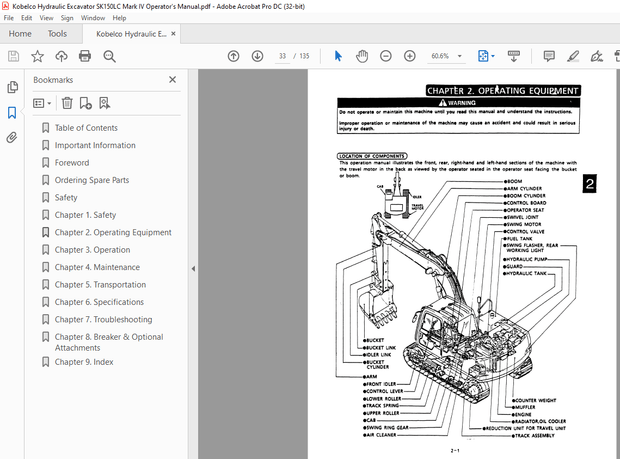Click the 60.6% zoom value field
The height and width of the screenshot is (459, 620).
pyautogui.click(x=440, y=56)
